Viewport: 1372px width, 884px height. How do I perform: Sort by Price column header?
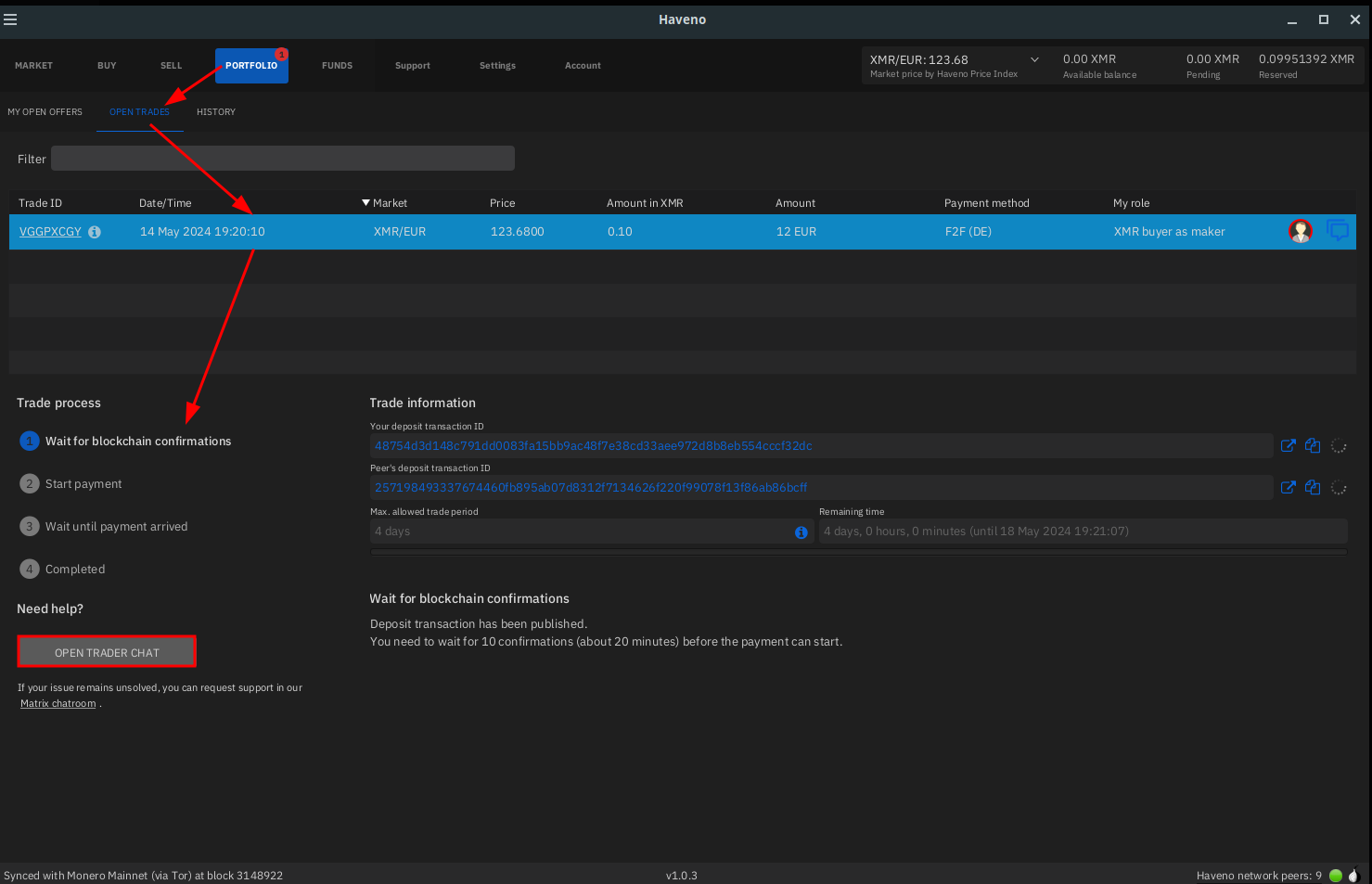[502, 203]
